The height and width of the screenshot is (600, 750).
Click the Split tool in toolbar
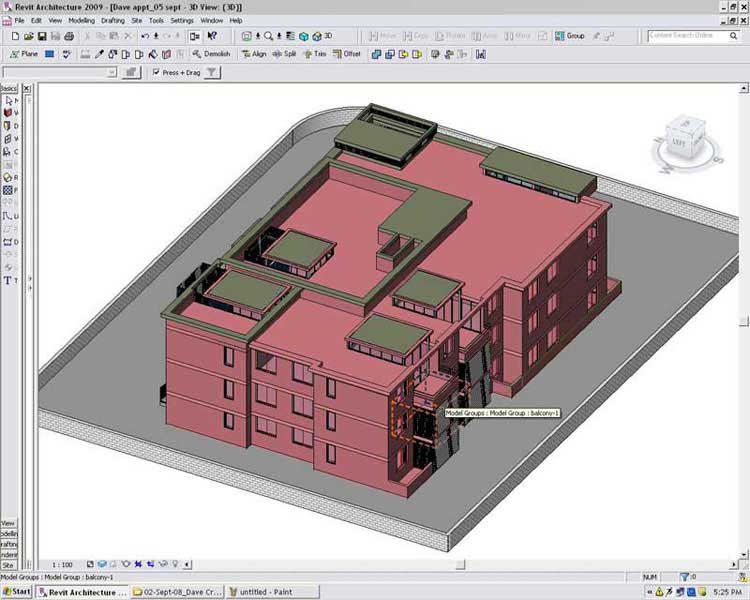284,54
